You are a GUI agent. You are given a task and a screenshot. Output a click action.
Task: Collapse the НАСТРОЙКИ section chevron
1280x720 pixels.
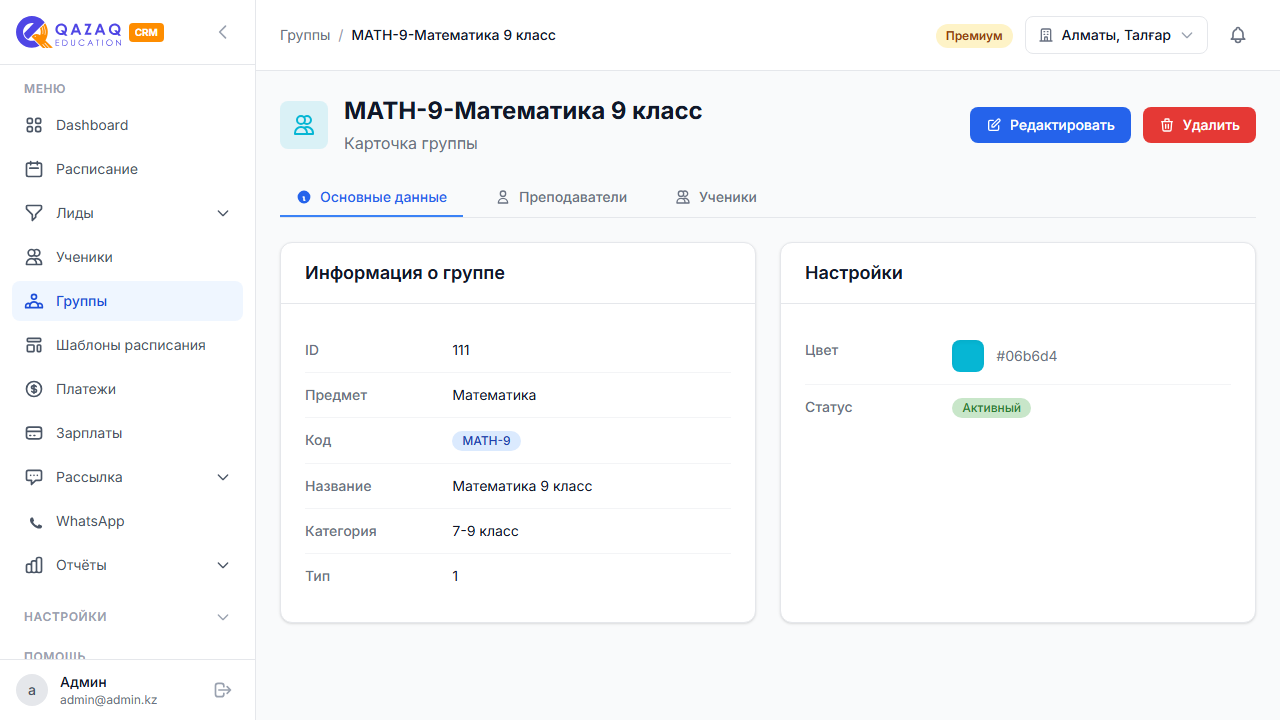pos(223,617)
